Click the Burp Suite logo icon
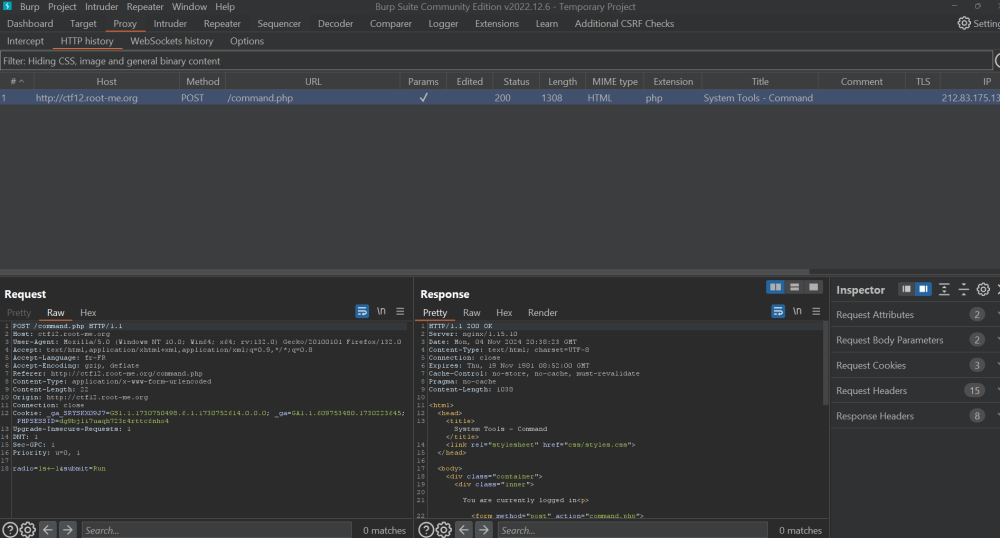The width and height of the screenshot is (1000, 538). pyautogui.click(x=7, y=6)
